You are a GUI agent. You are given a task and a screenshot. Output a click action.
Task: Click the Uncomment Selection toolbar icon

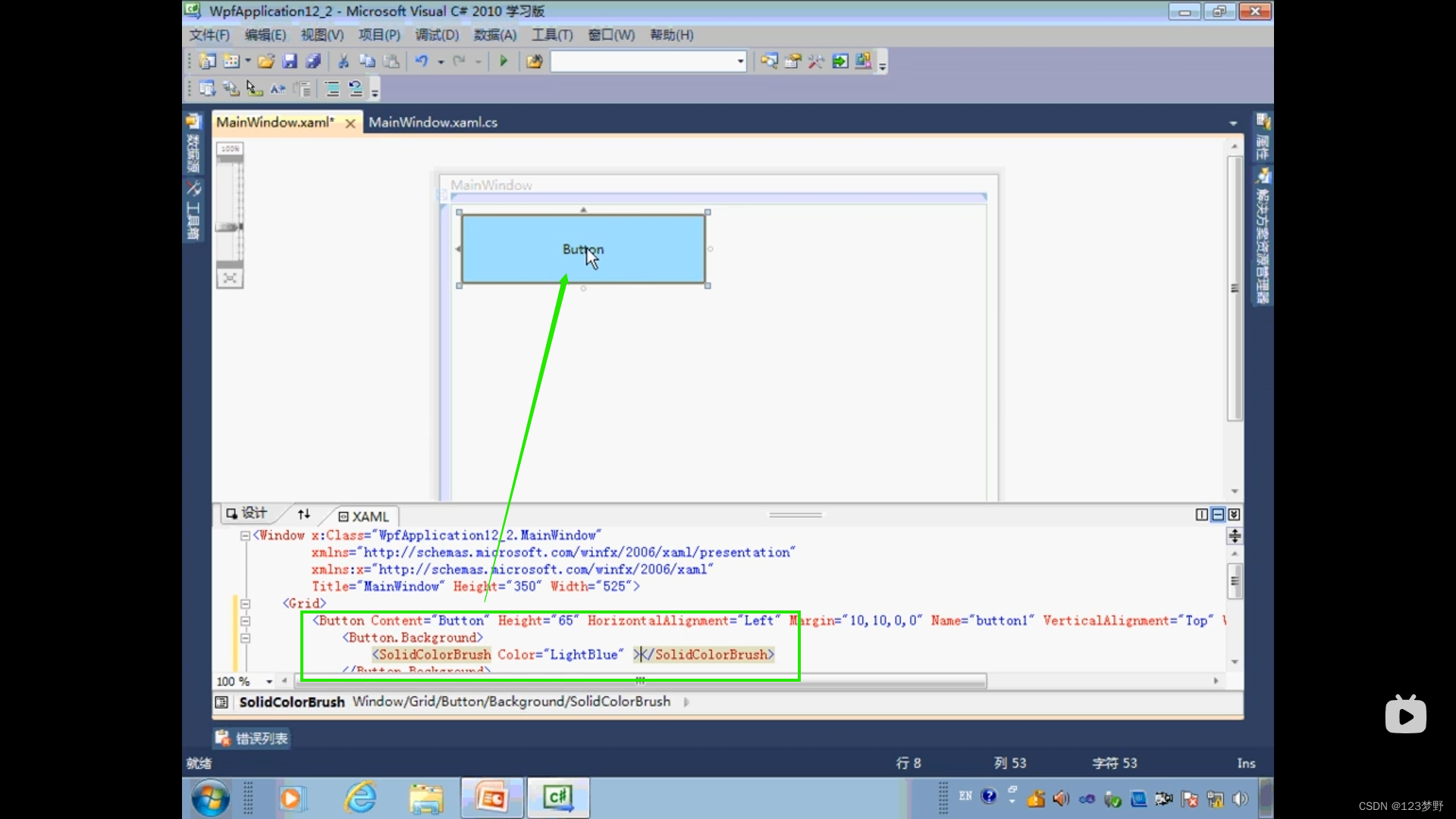[x=356, y=89]
